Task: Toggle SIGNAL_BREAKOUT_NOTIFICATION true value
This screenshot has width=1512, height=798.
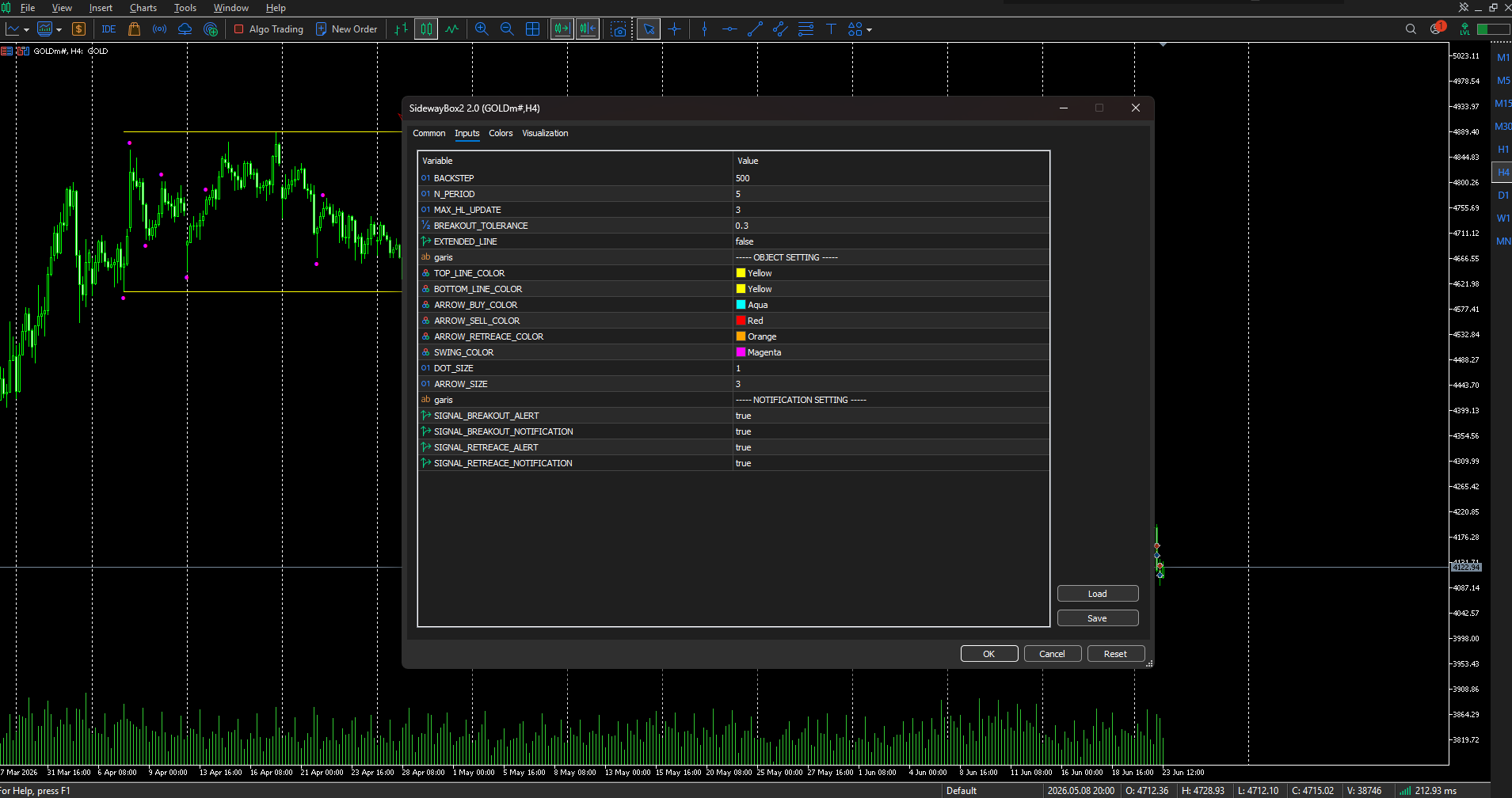Action: [891, 431]
